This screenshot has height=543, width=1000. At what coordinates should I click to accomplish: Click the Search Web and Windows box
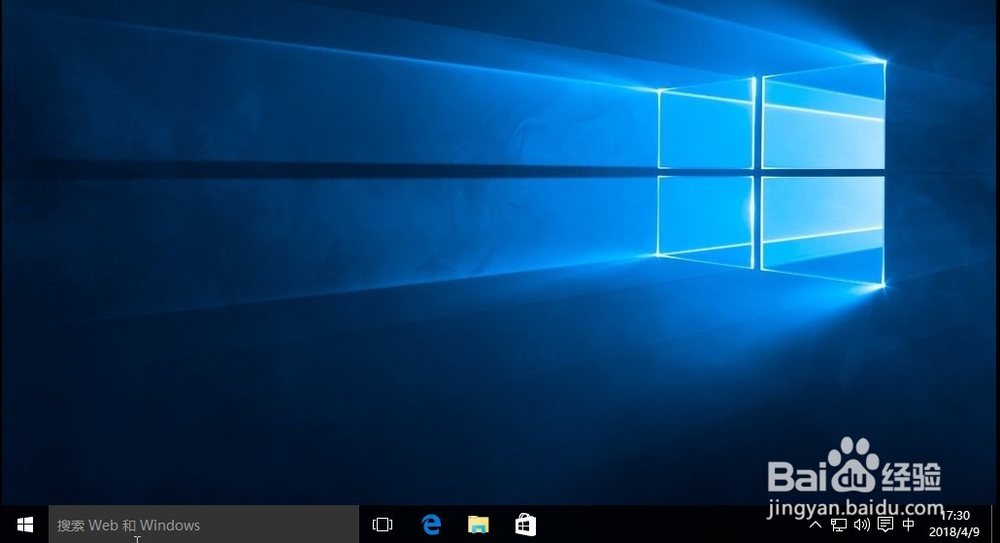(x=204, y=524)
